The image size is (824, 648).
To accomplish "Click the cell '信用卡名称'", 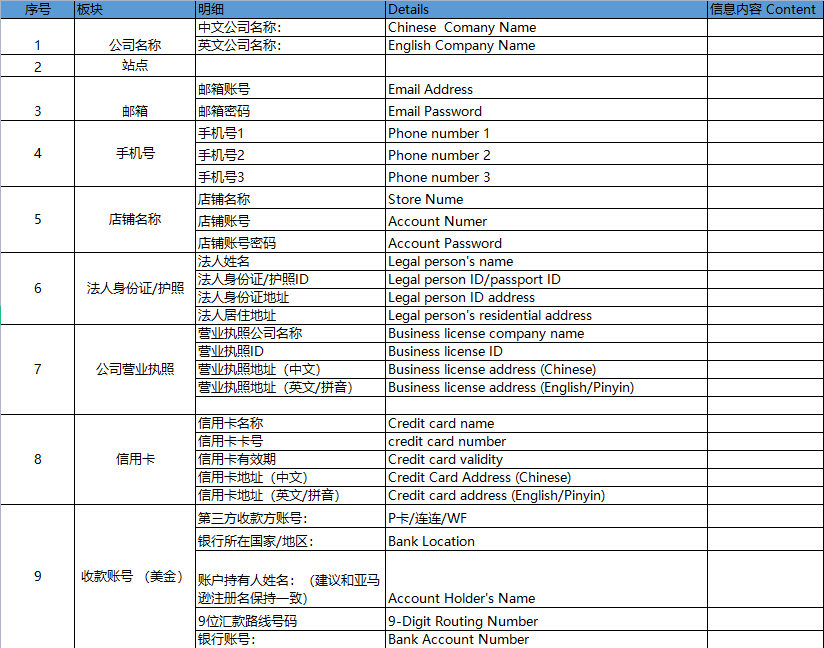I will 291,423.
